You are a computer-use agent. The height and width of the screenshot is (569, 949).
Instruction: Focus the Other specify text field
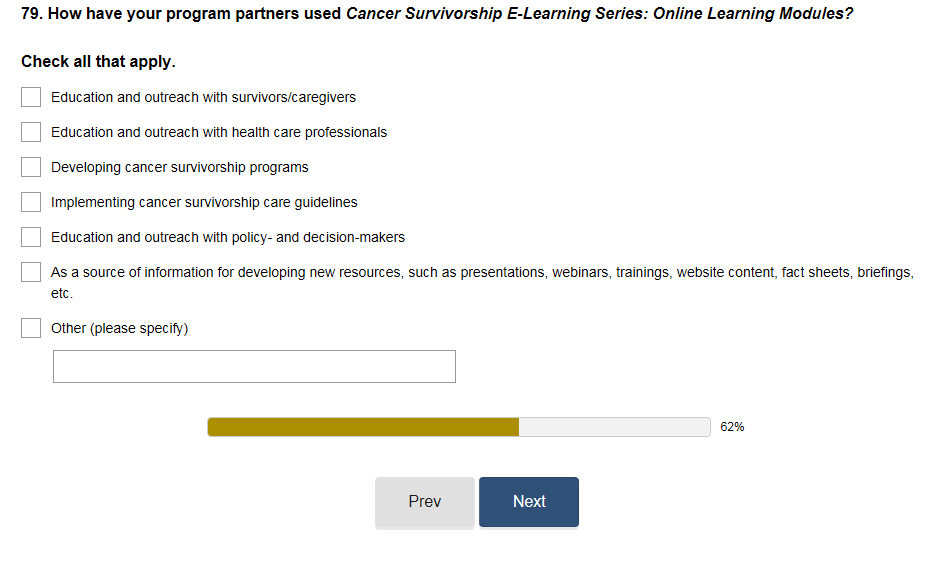[254, 366]
